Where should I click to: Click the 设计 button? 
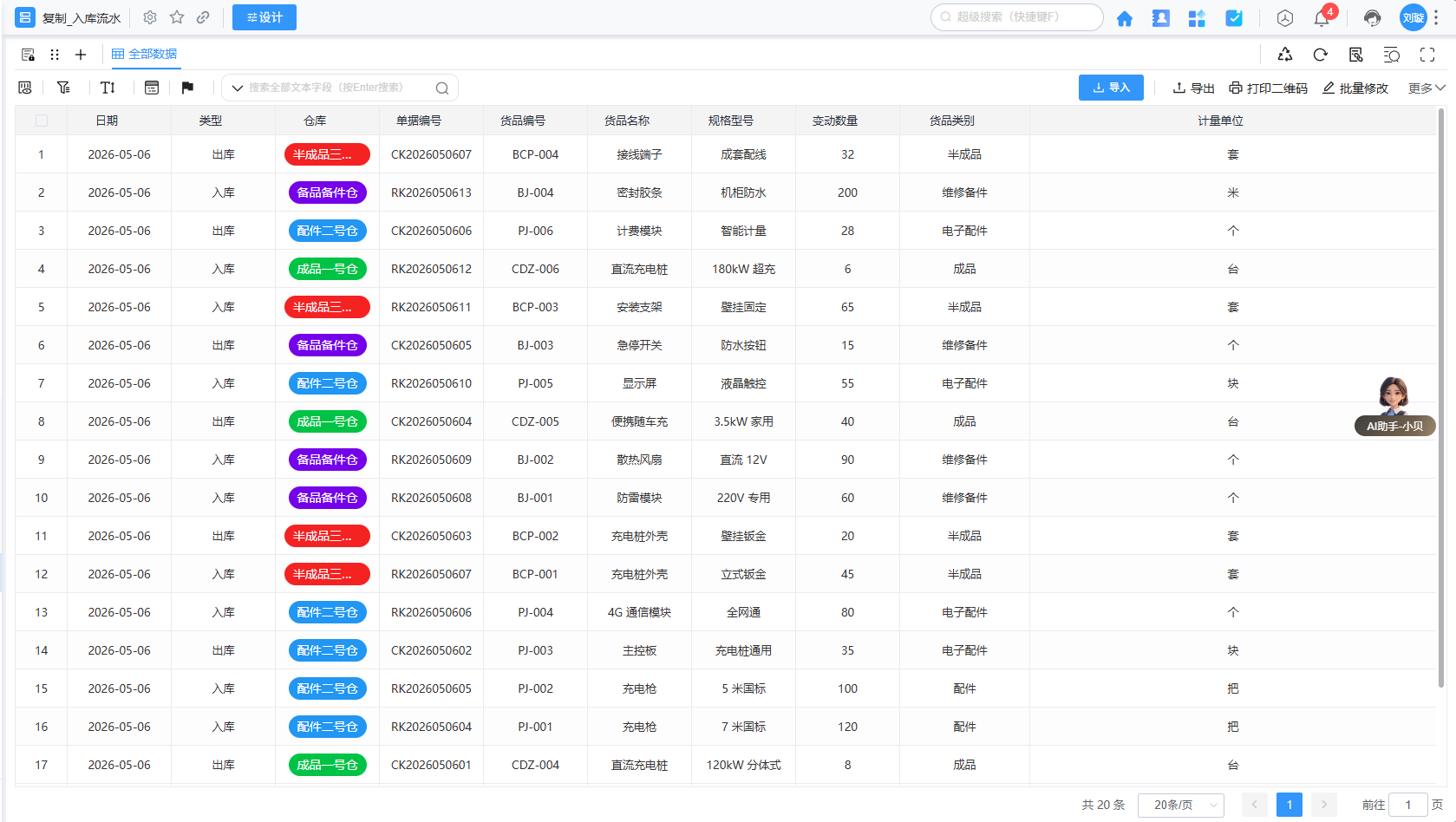click(264, 17)
